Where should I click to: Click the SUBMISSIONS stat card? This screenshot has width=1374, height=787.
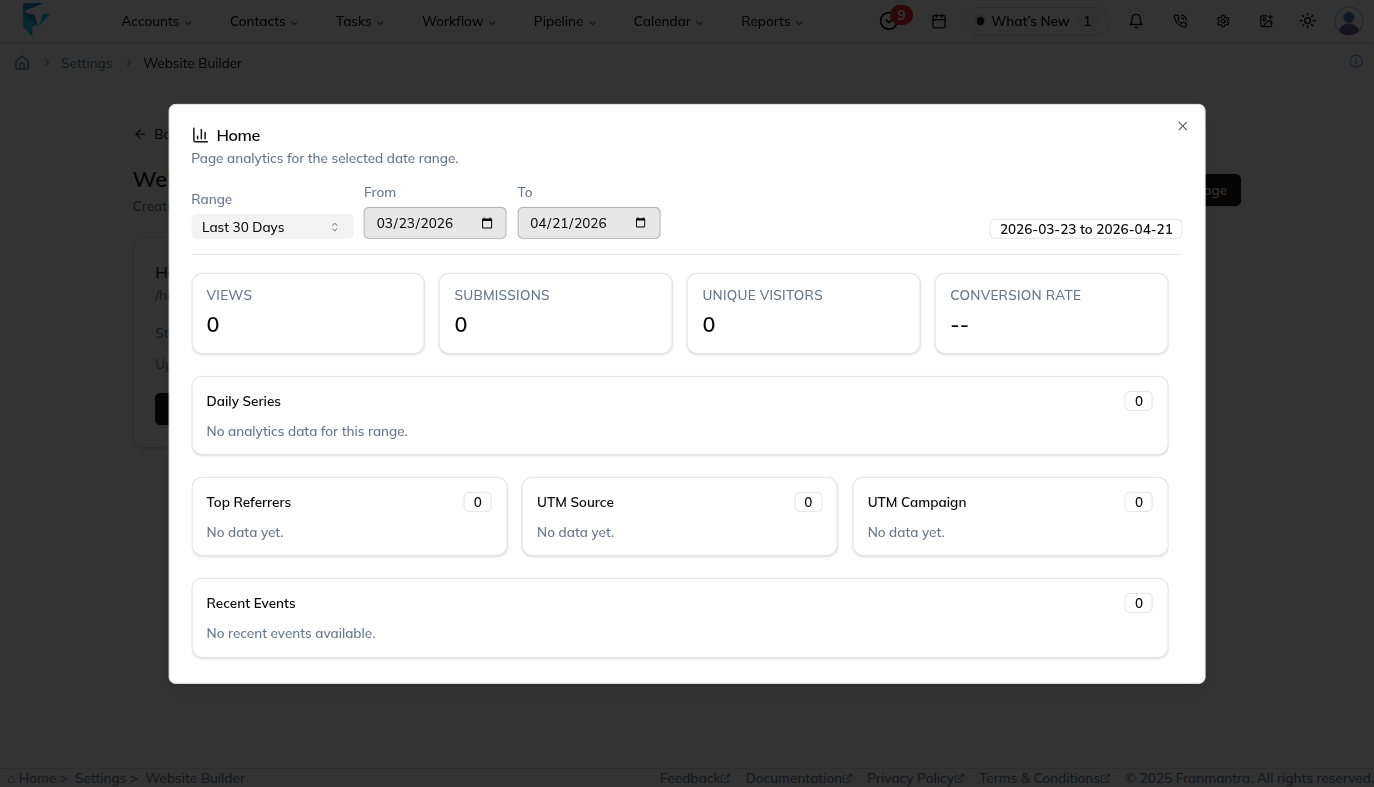tap(556, 313)
